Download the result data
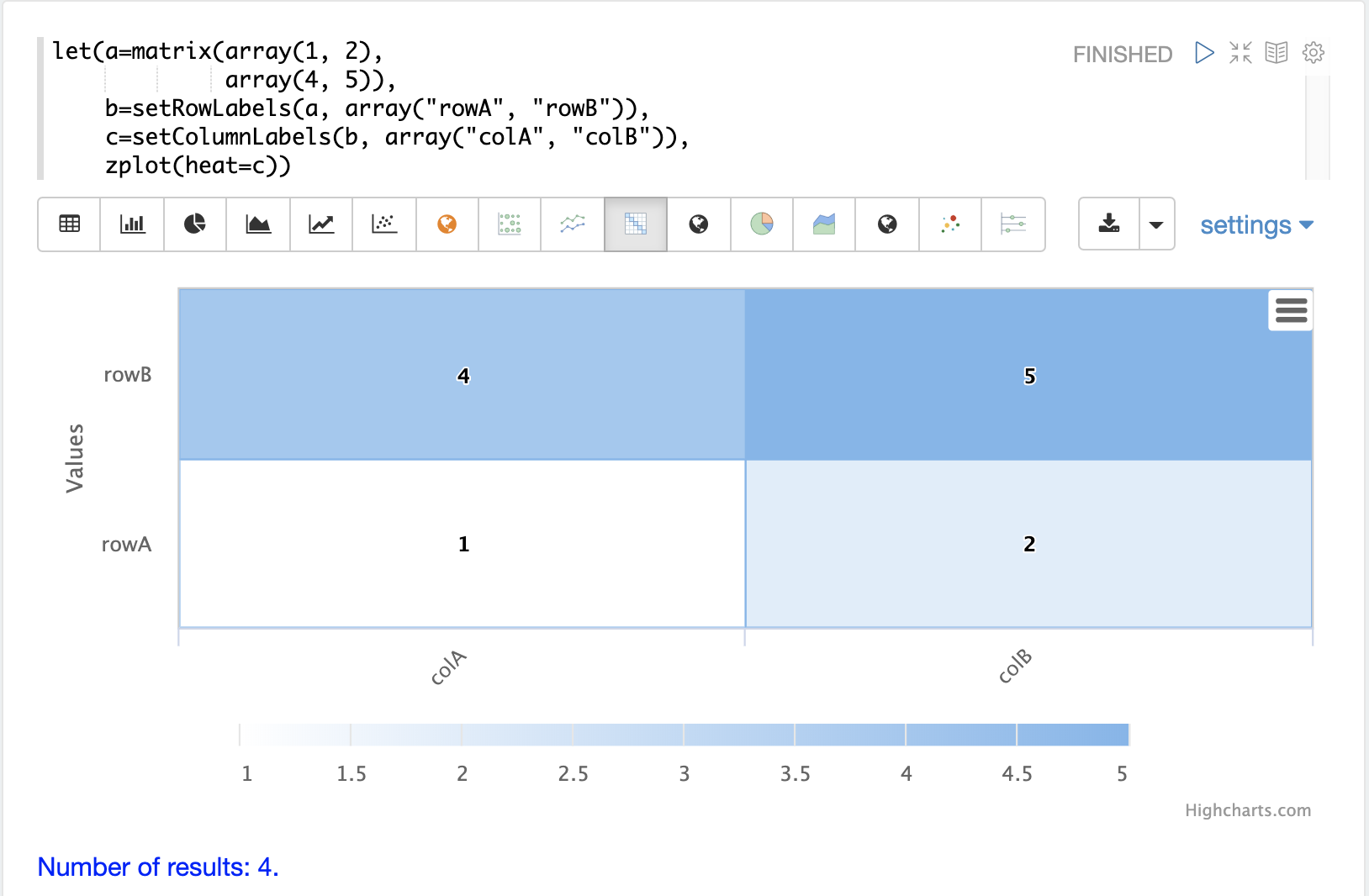The image size is (1369, 896). [x=1109, y=224]
